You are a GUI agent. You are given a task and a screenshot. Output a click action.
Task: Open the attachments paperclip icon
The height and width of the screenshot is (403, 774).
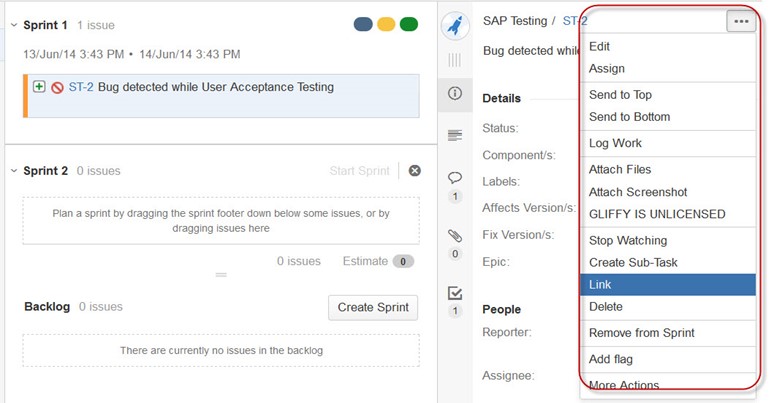point(455,236)
